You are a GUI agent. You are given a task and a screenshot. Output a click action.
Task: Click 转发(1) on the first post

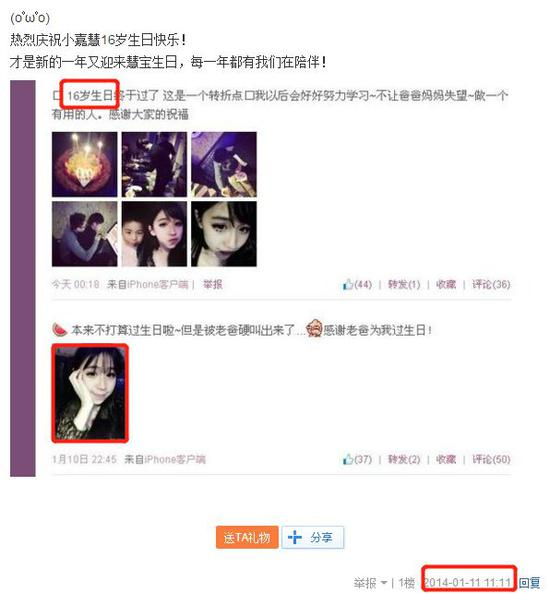click(404, 284)
